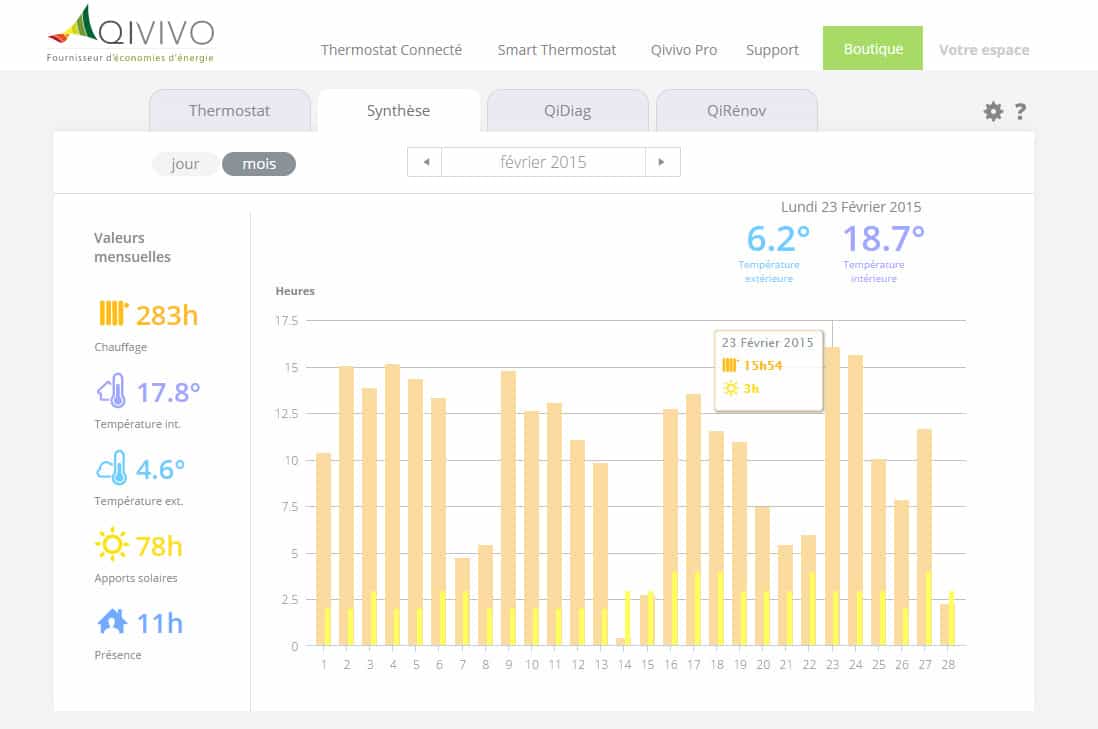Select the heating bar for day 7
1098x729 pixels.
click(x=462, y=602)
